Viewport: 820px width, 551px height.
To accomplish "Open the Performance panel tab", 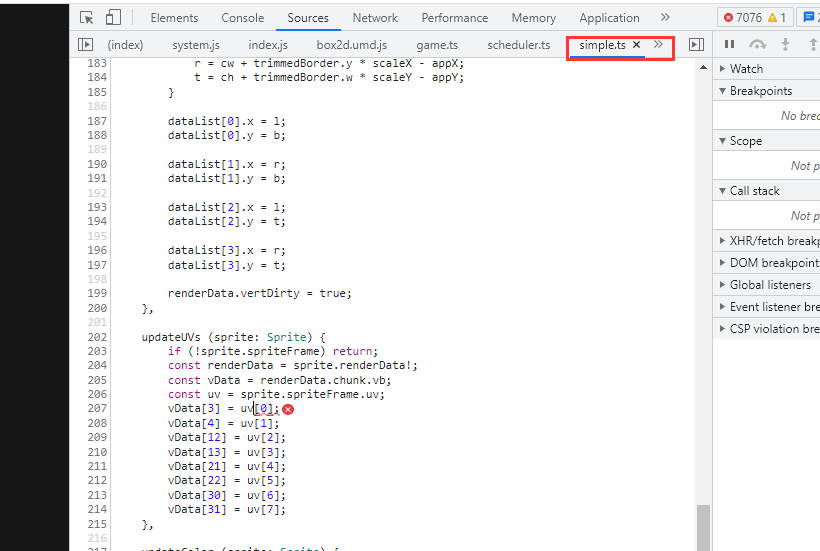I will click(454, 18).
